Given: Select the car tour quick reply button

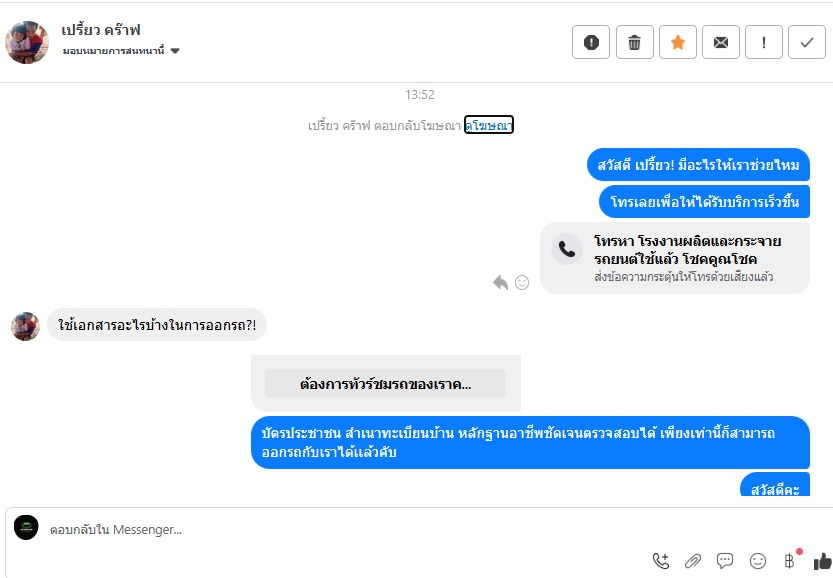Looking at the screenshot, I should pos(385,384).
